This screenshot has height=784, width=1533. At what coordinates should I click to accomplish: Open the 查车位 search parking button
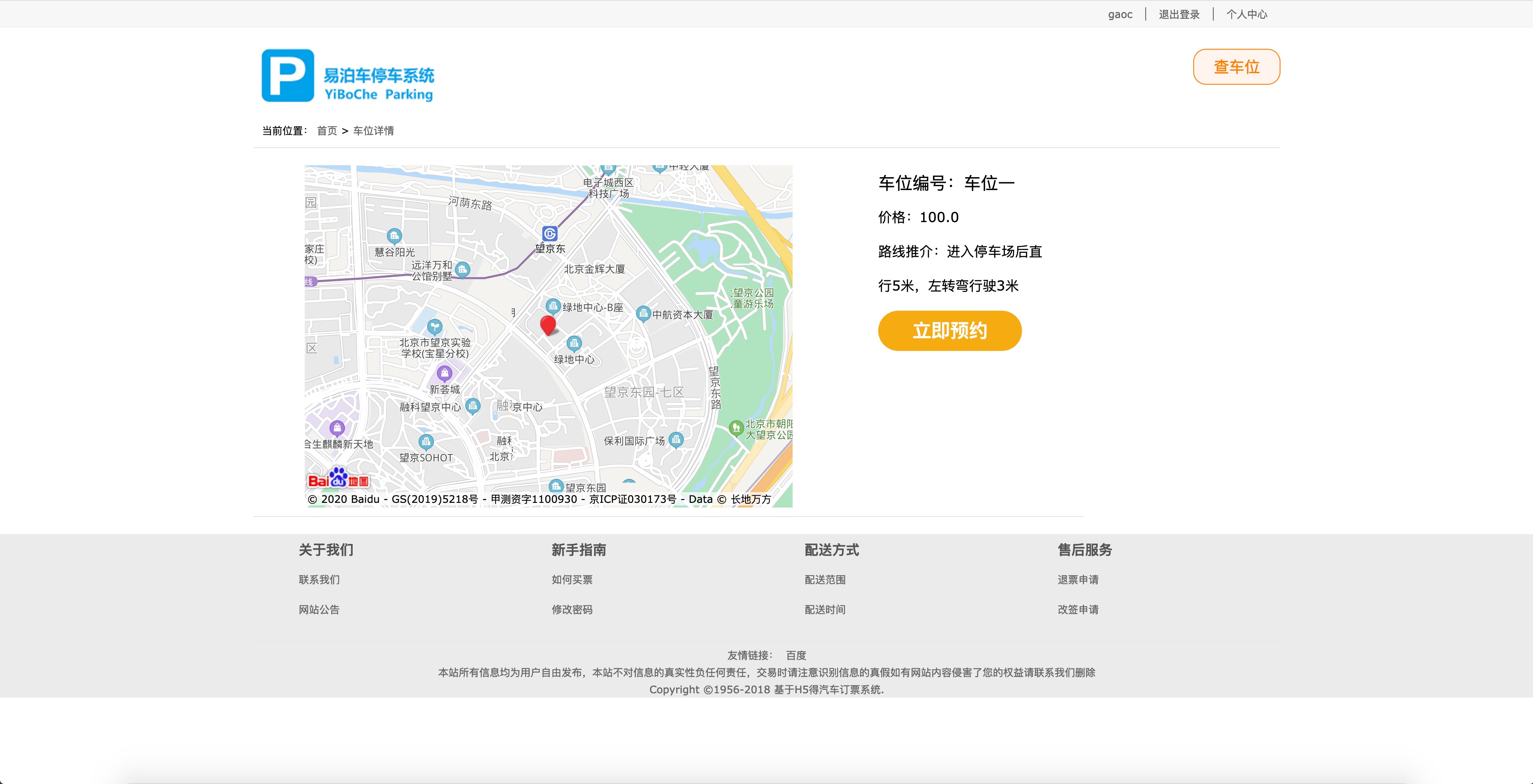(x=1237, y=67)
